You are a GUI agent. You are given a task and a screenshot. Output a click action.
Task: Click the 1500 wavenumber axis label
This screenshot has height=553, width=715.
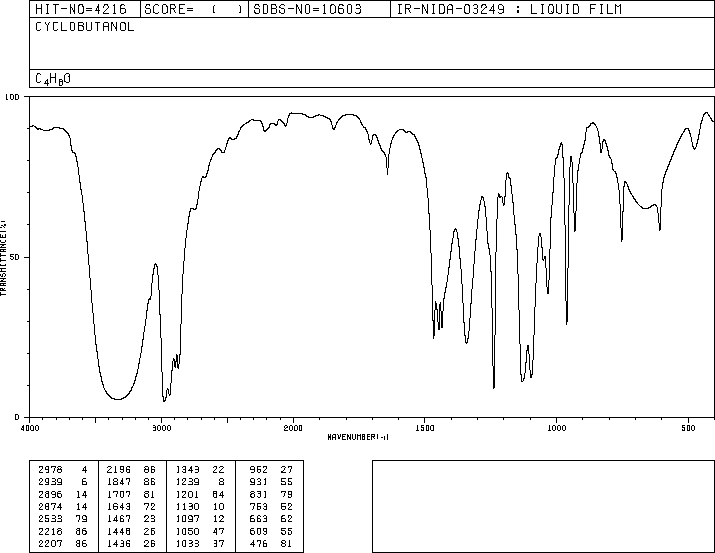[x=425, y=428]
